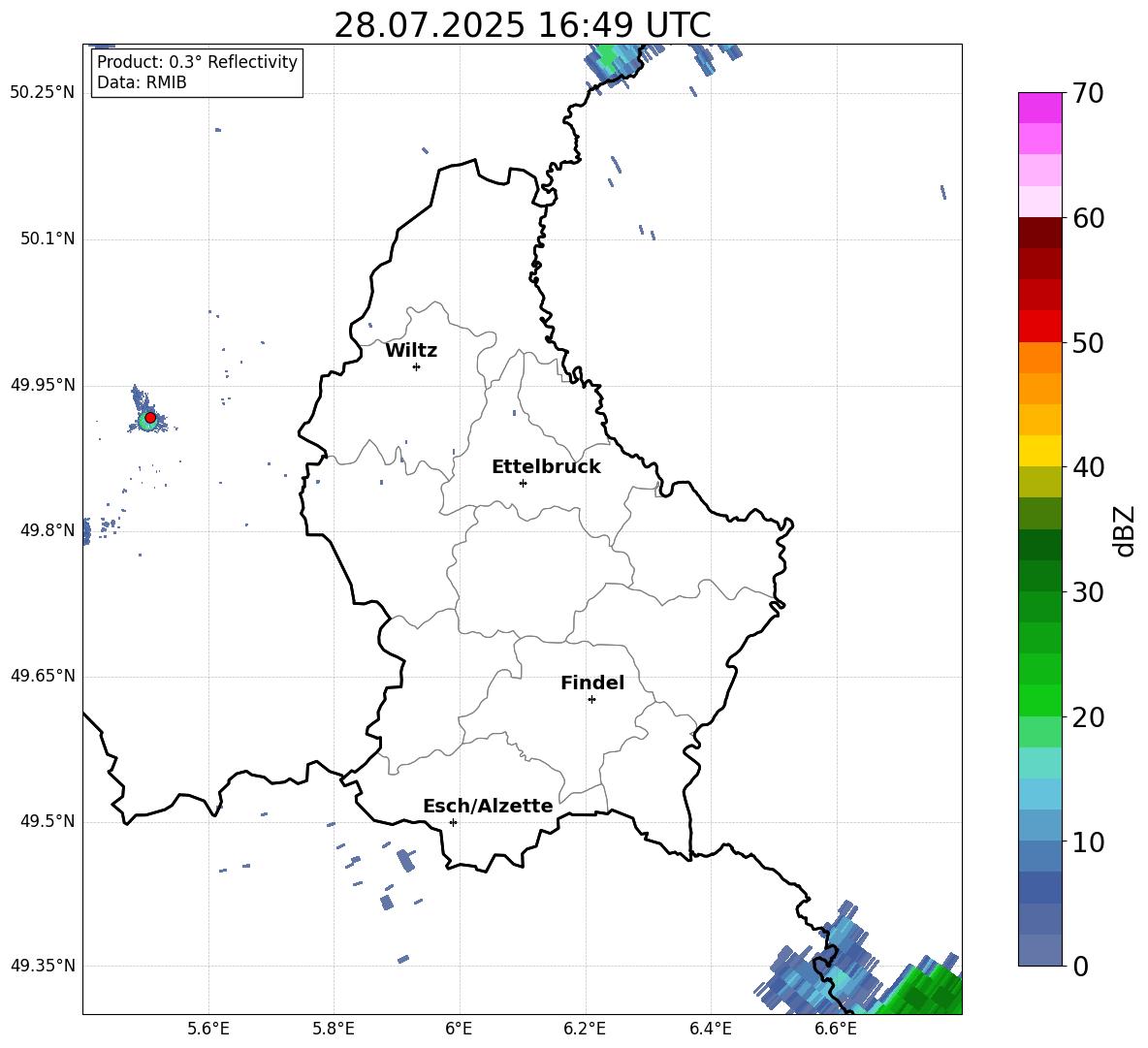
Task: Pick the orange swatch just below 50 dBZ
Action: click(x=1039, y=358)
